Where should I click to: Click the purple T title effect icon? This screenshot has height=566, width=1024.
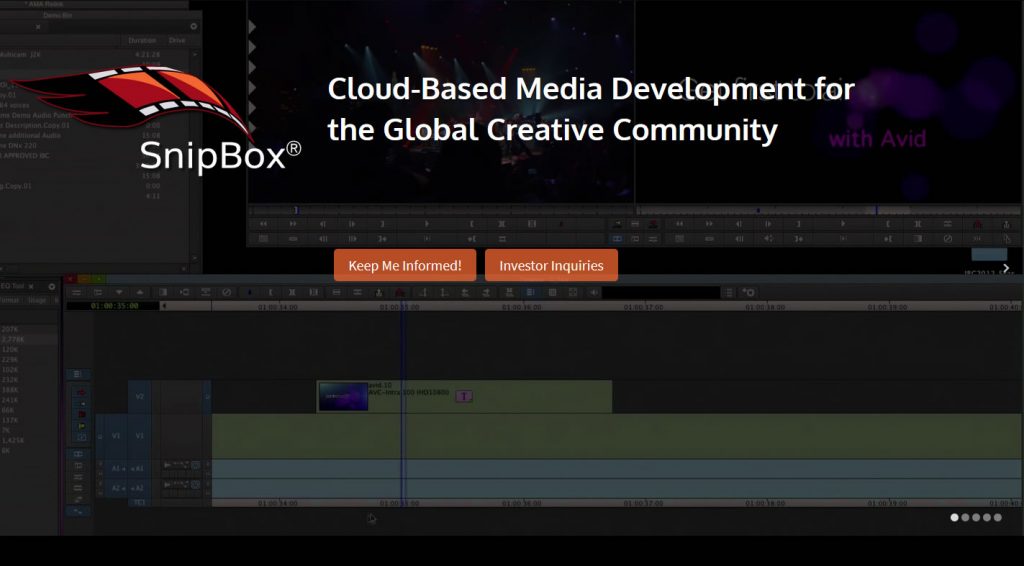tap(464, 396)
